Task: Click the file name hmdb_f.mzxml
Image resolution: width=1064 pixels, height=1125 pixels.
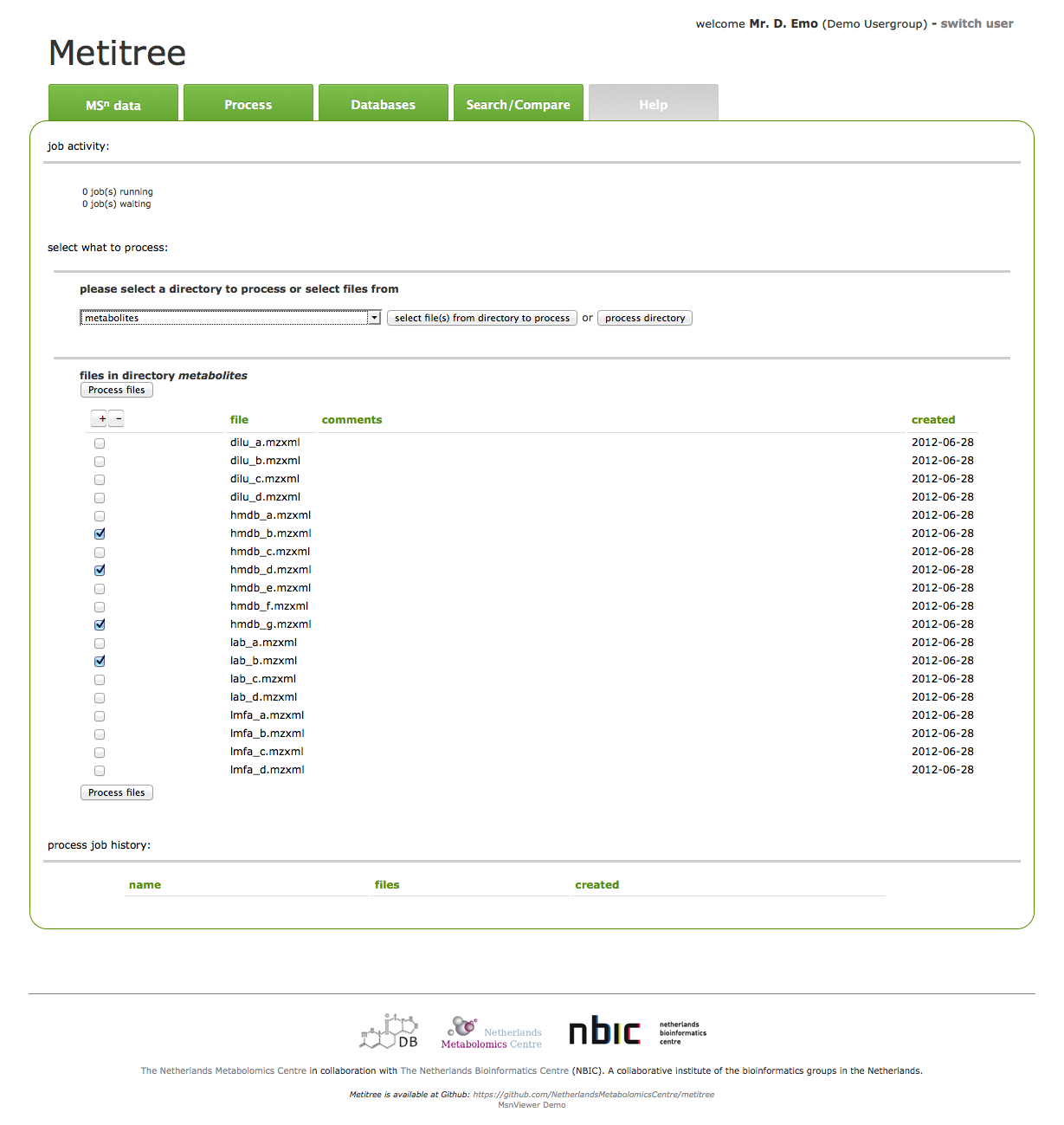Action: [x=269, y=606]
